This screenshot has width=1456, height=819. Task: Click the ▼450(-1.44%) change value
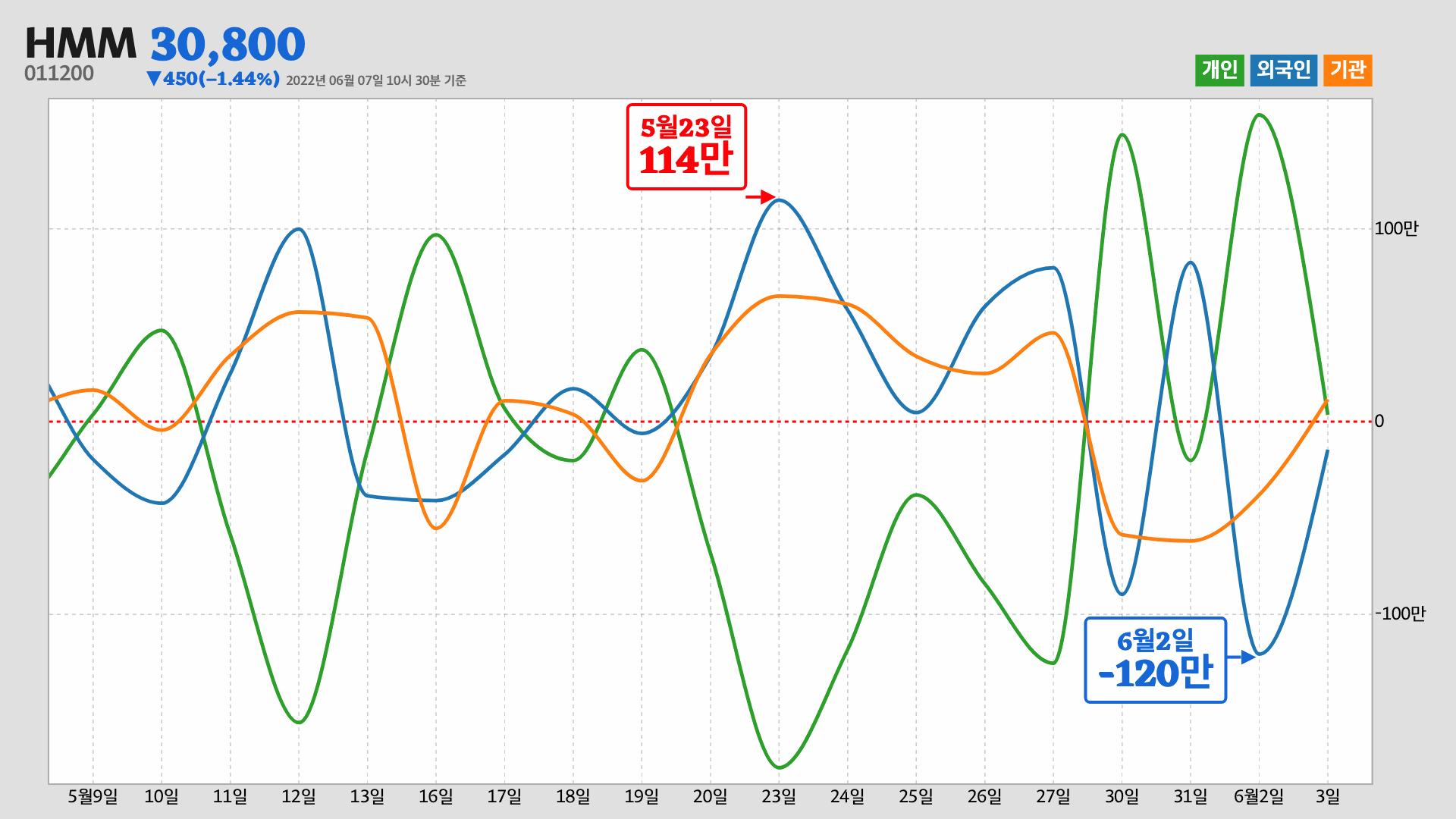coord(213,79)
